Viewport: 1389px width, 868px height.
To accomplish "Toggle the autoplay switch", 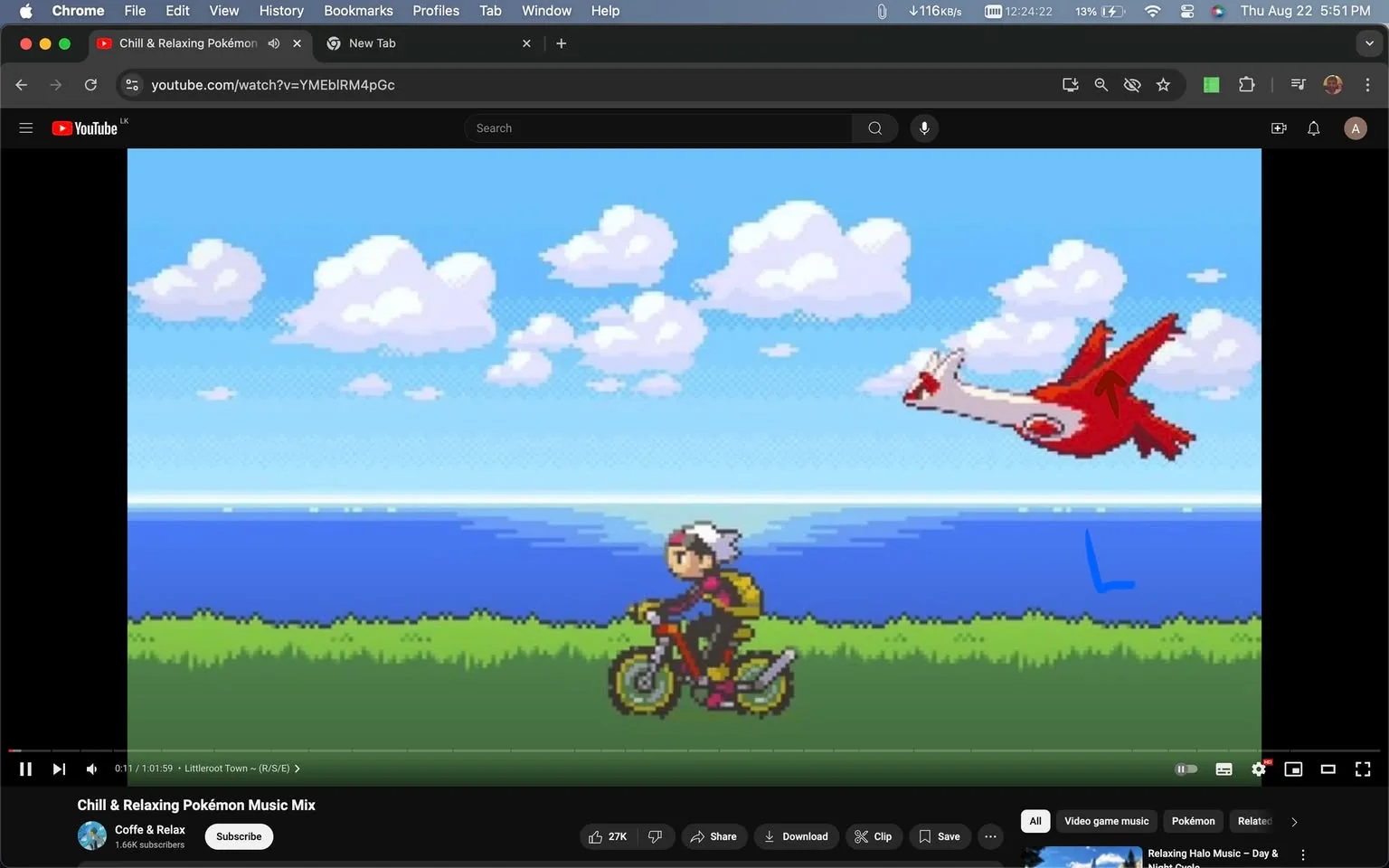I will point(1186,769).
